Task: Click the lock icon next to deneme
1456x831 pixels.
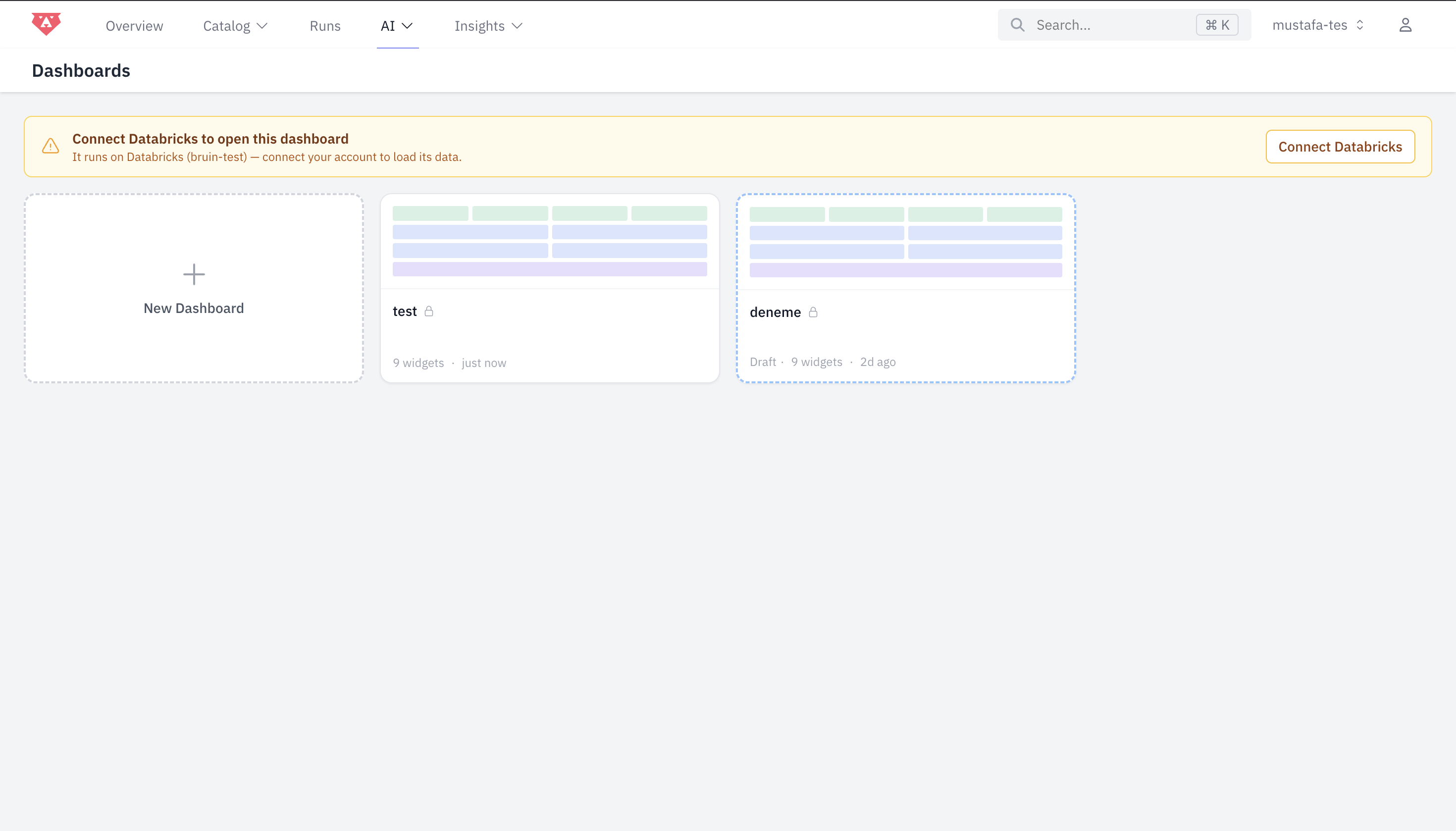Action: [x=813, y=312]
